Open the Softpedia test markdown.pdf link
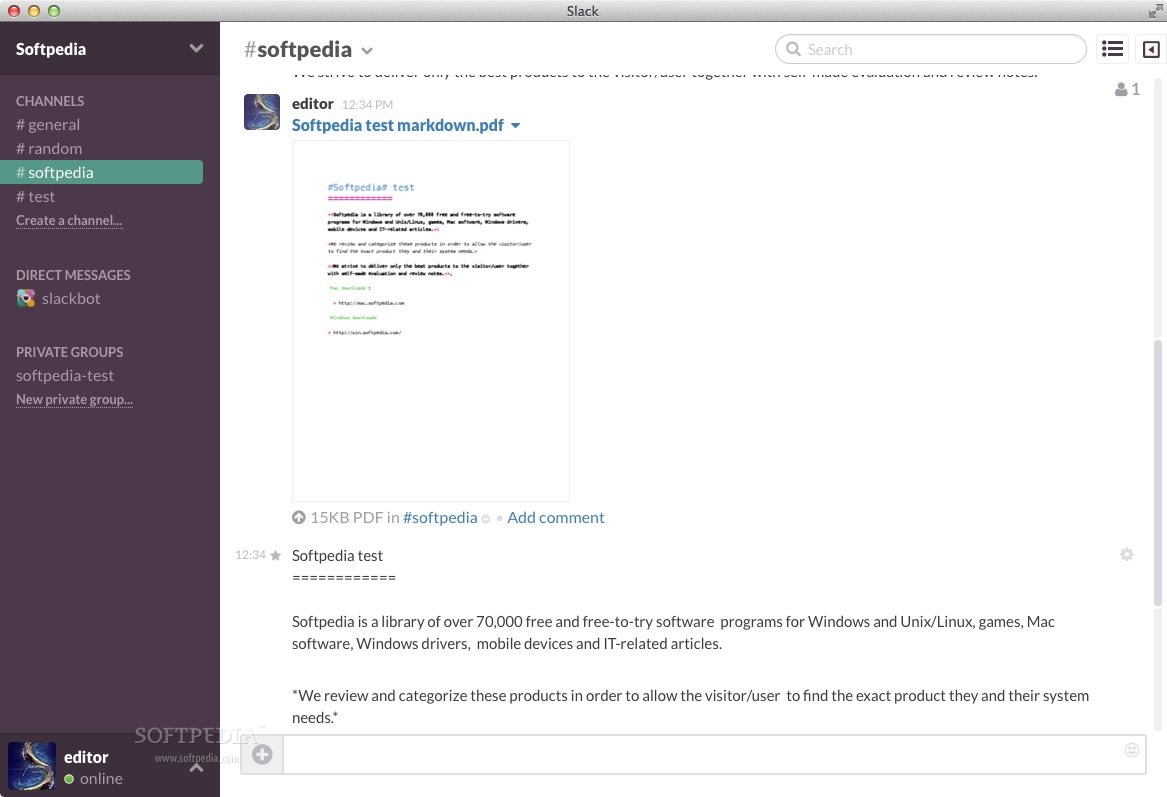 (x=397, y=125)
